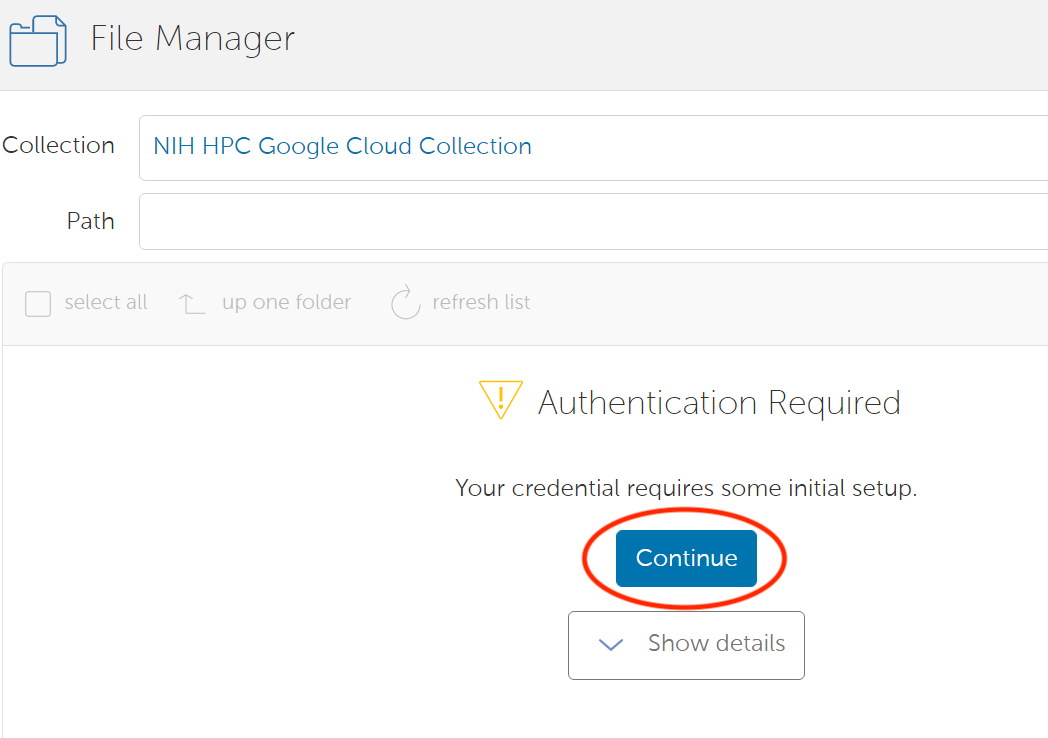Click the up one folder arrow icon
1048x738 pixels.
coord(191,303)
